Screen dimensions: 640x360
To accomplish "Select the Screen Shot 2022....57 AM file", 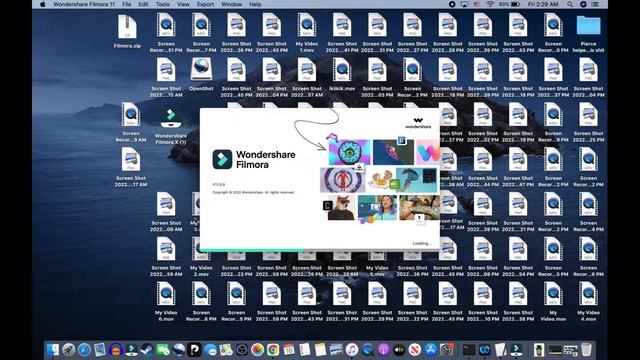I will click(307, 70).
